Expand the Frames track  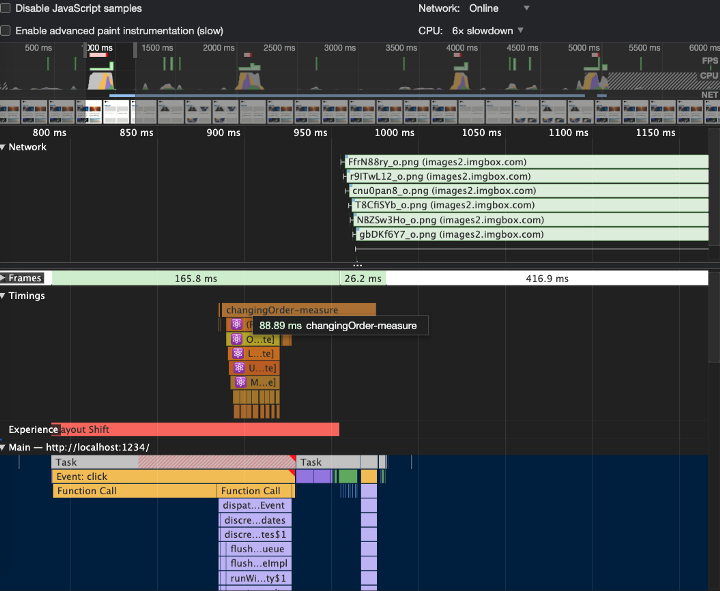4,278
